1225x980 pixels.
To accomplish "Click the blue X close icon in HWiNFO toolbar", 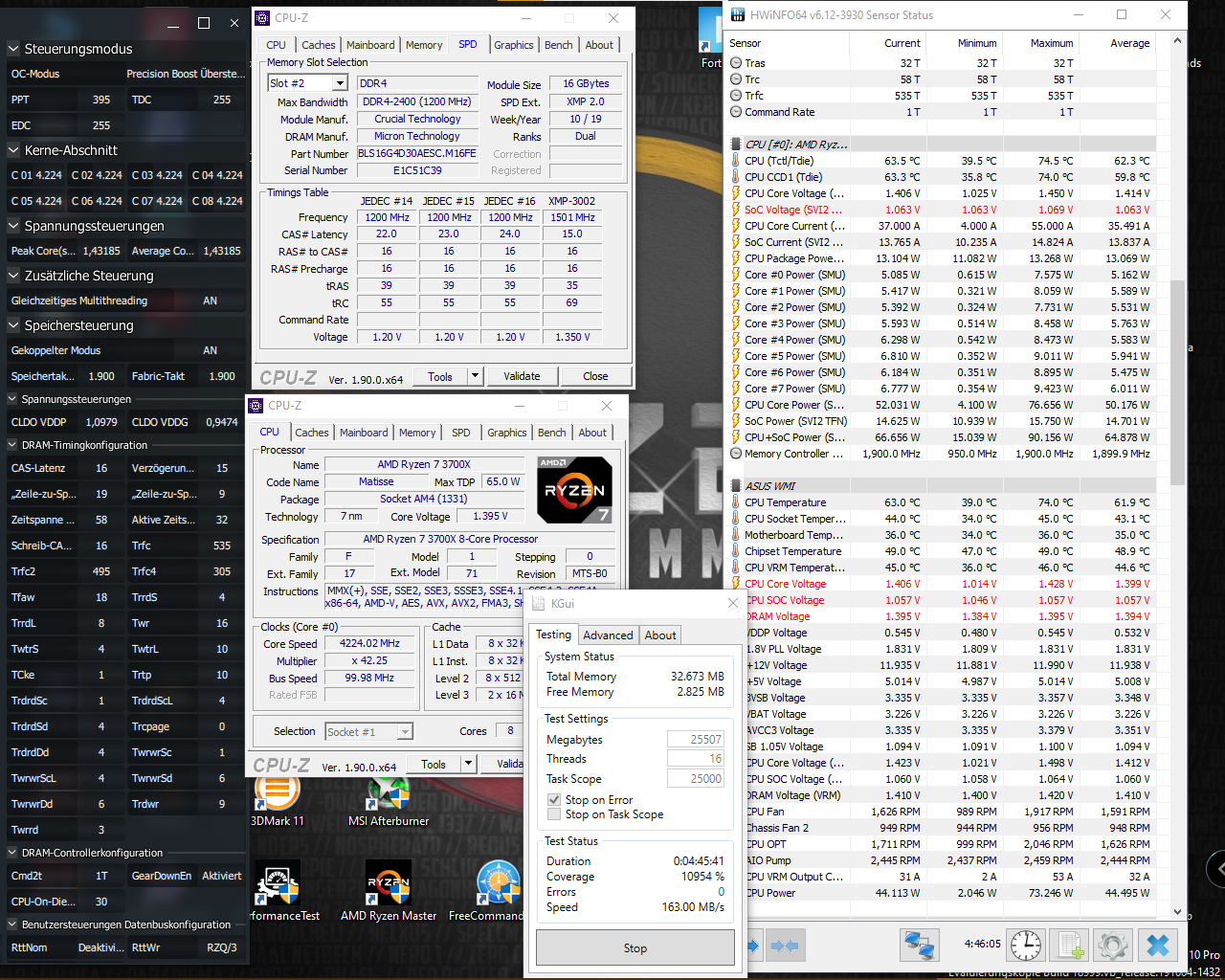I will 1158,946.
